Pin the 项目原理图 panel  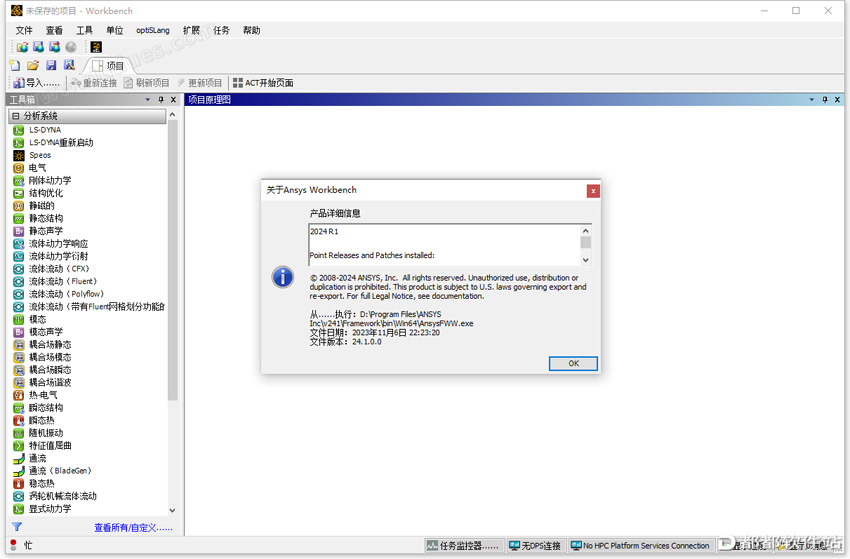tap(825, 100)
